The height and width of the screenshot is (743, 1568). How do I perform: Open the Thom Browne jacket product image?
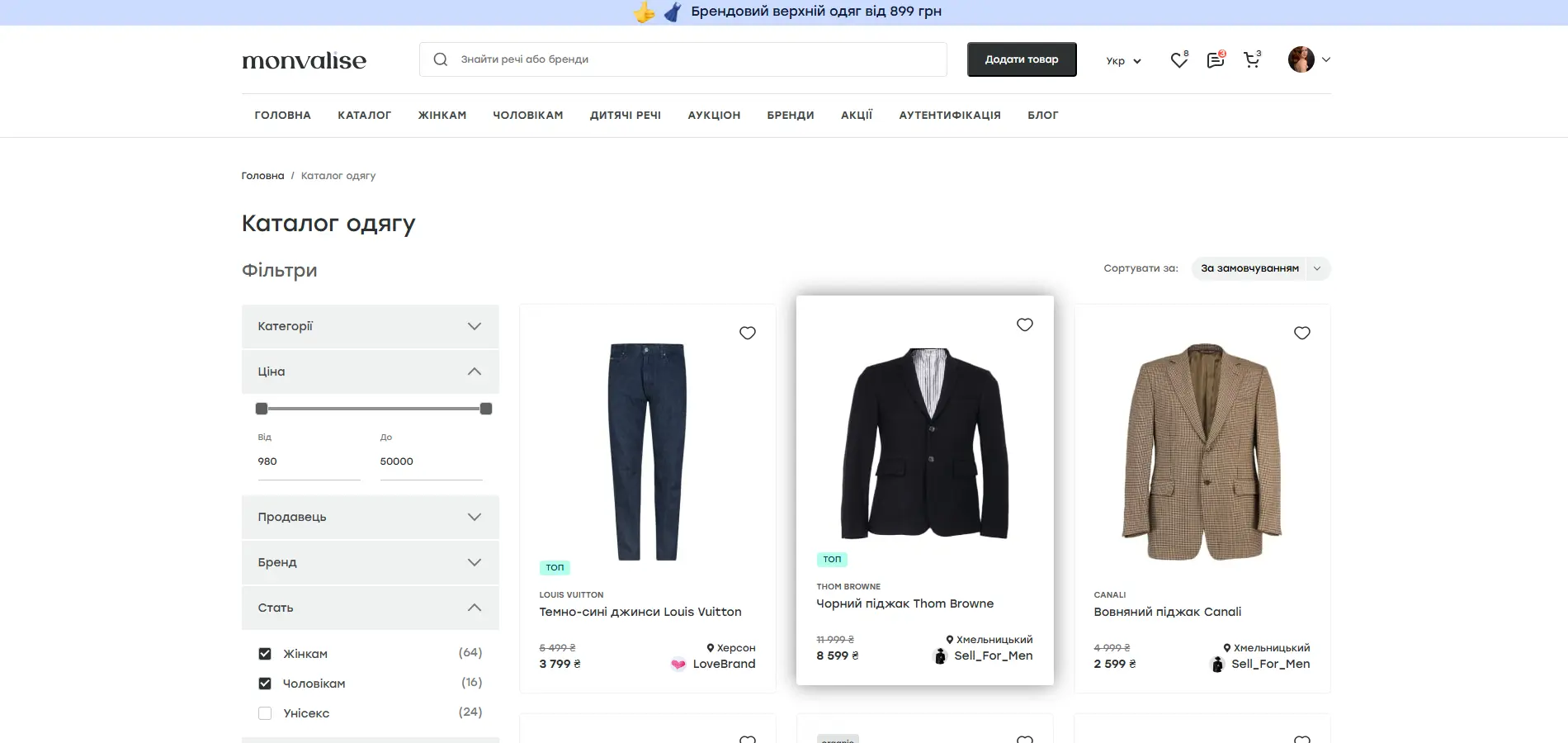pos(925,443)
